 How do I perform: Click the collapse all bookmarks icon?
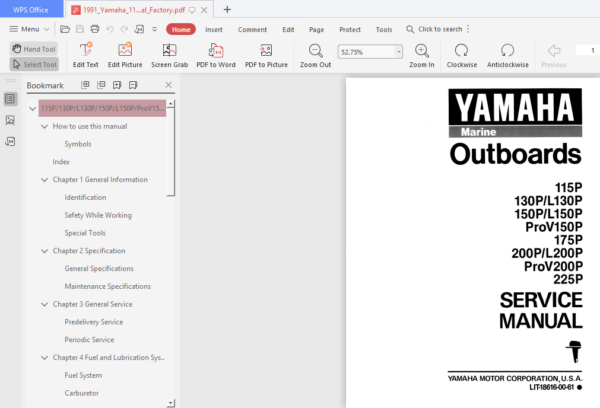101,85
